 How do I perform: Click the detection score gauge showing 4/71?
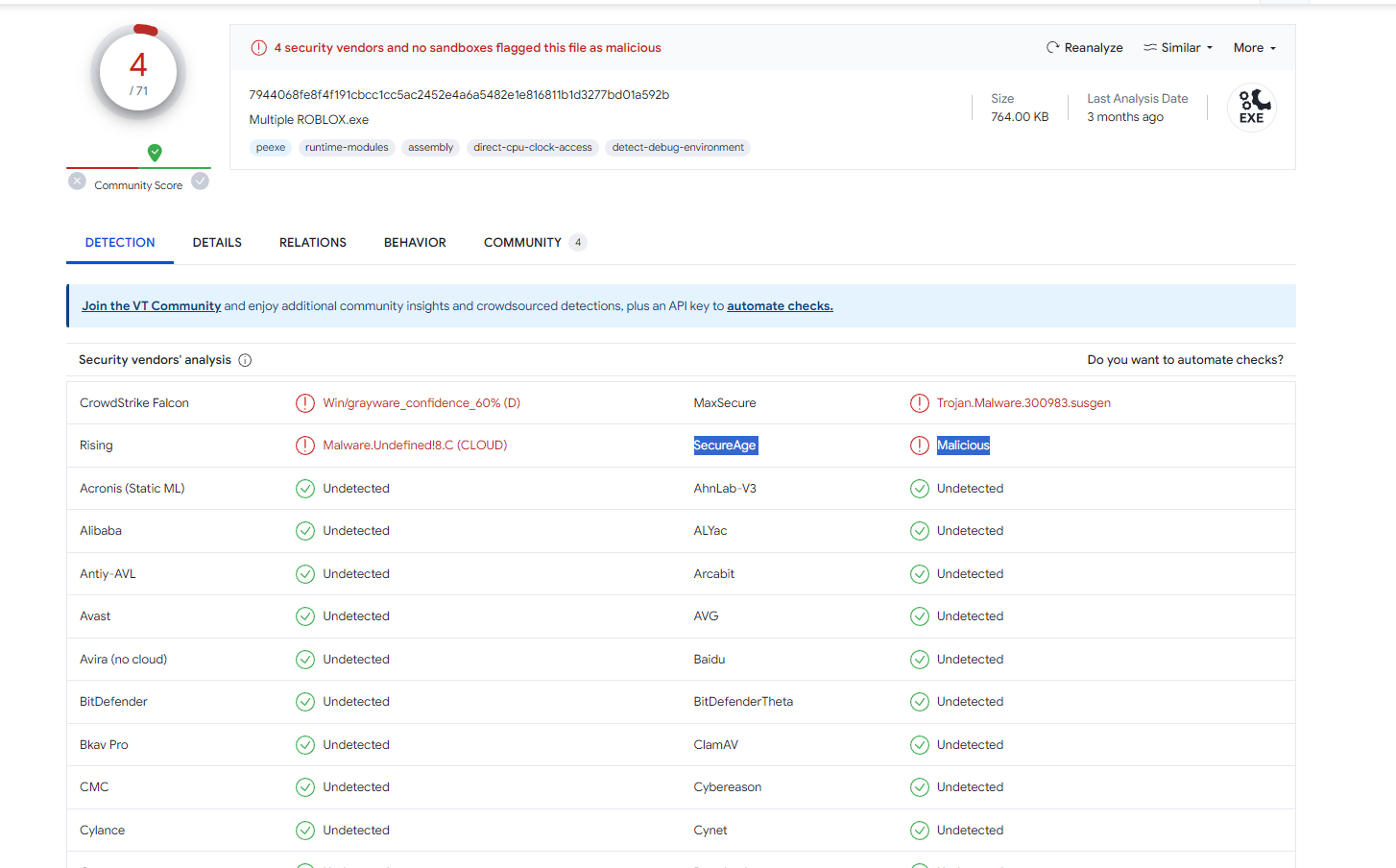[138, 72]
